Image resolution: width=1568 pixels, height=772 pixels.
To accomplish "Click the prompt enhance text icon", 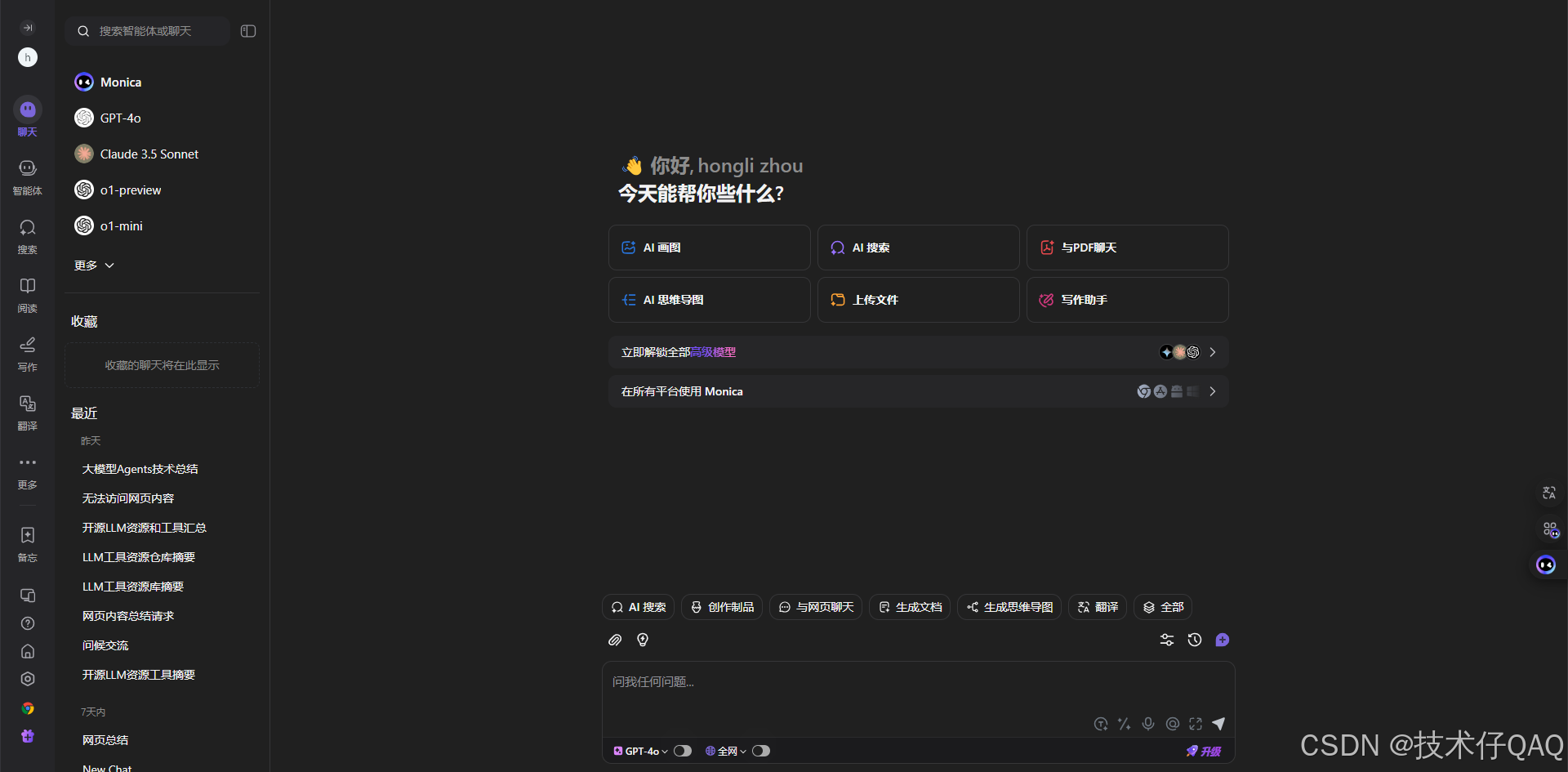I will coord(1101,724).
